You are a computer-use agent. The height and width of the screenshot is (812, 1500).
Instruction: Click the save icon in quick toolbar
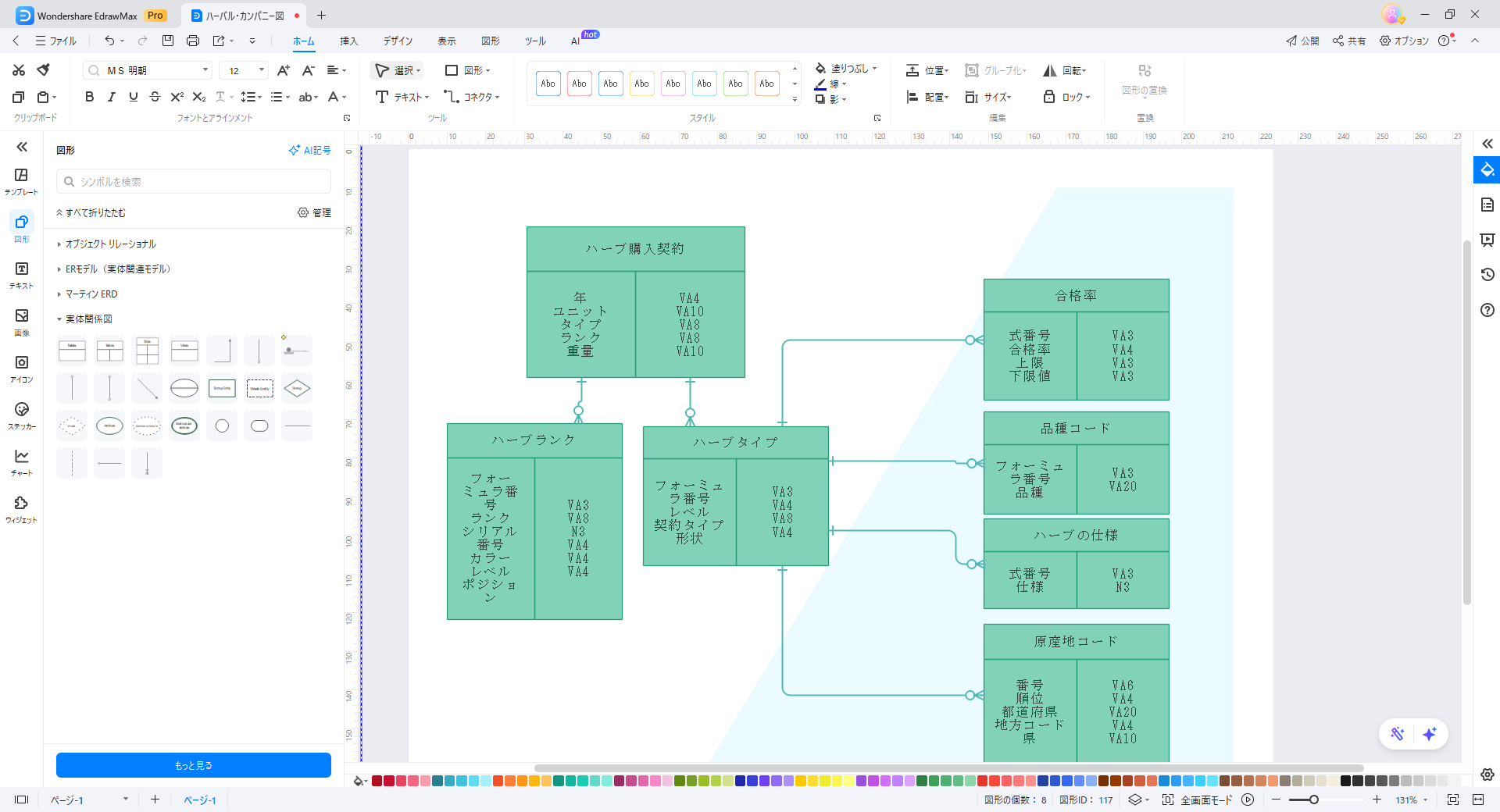168,41
